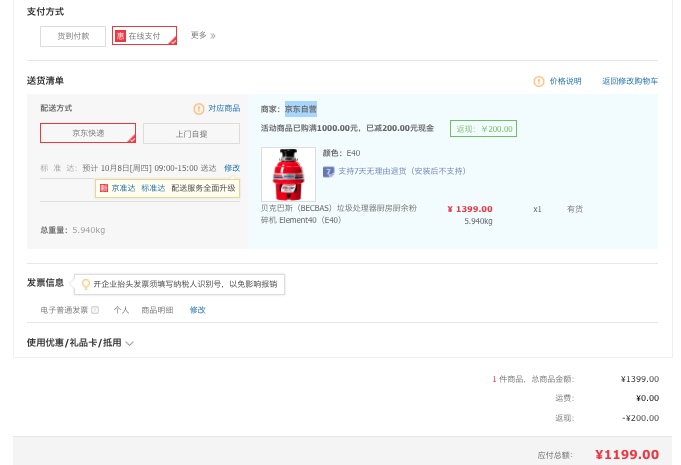Click the 7-day return icon
Screen dimensions: 681x465
(328, 172)
